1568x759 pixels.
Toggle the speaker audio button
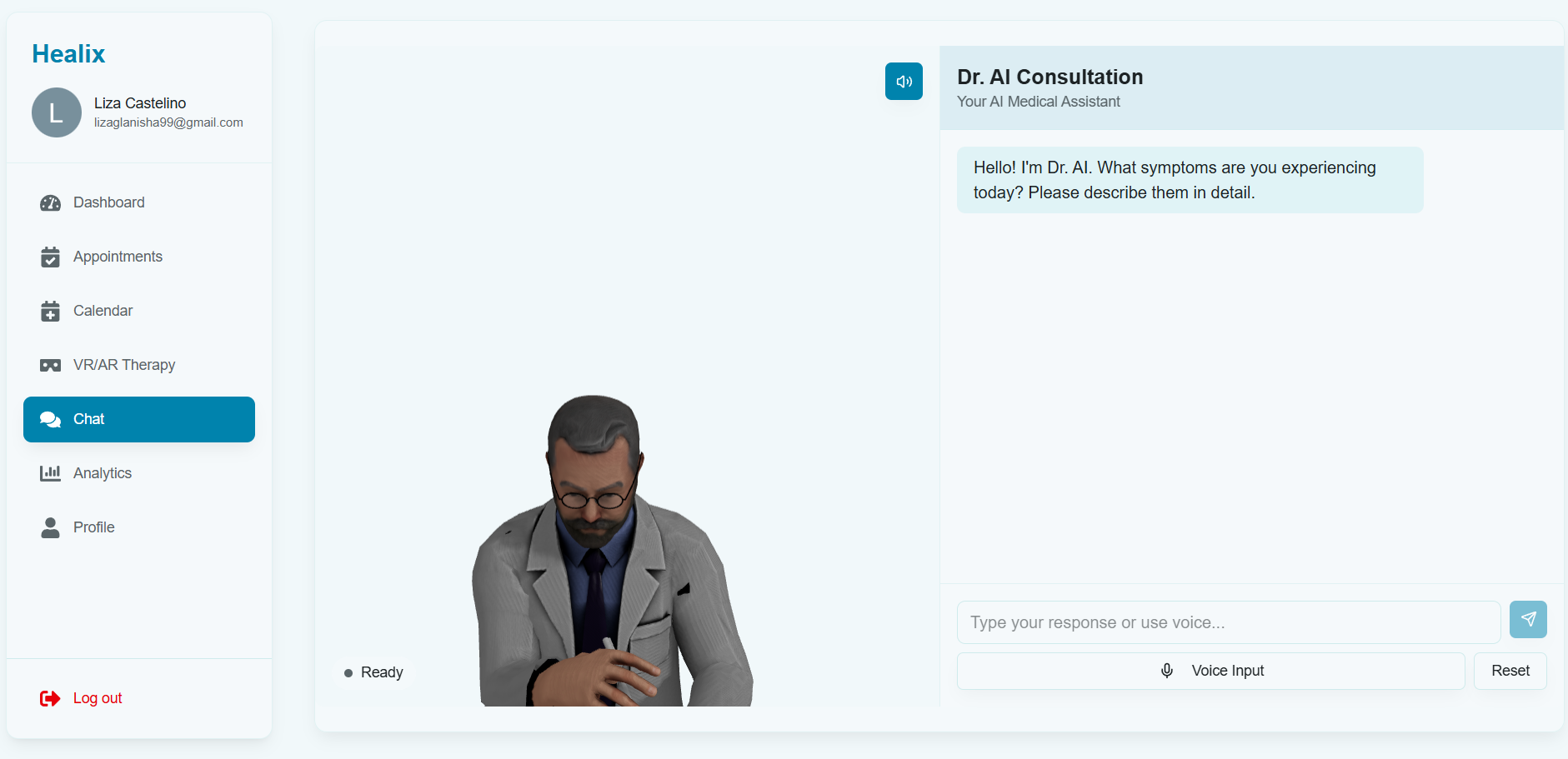pos(904,82)
